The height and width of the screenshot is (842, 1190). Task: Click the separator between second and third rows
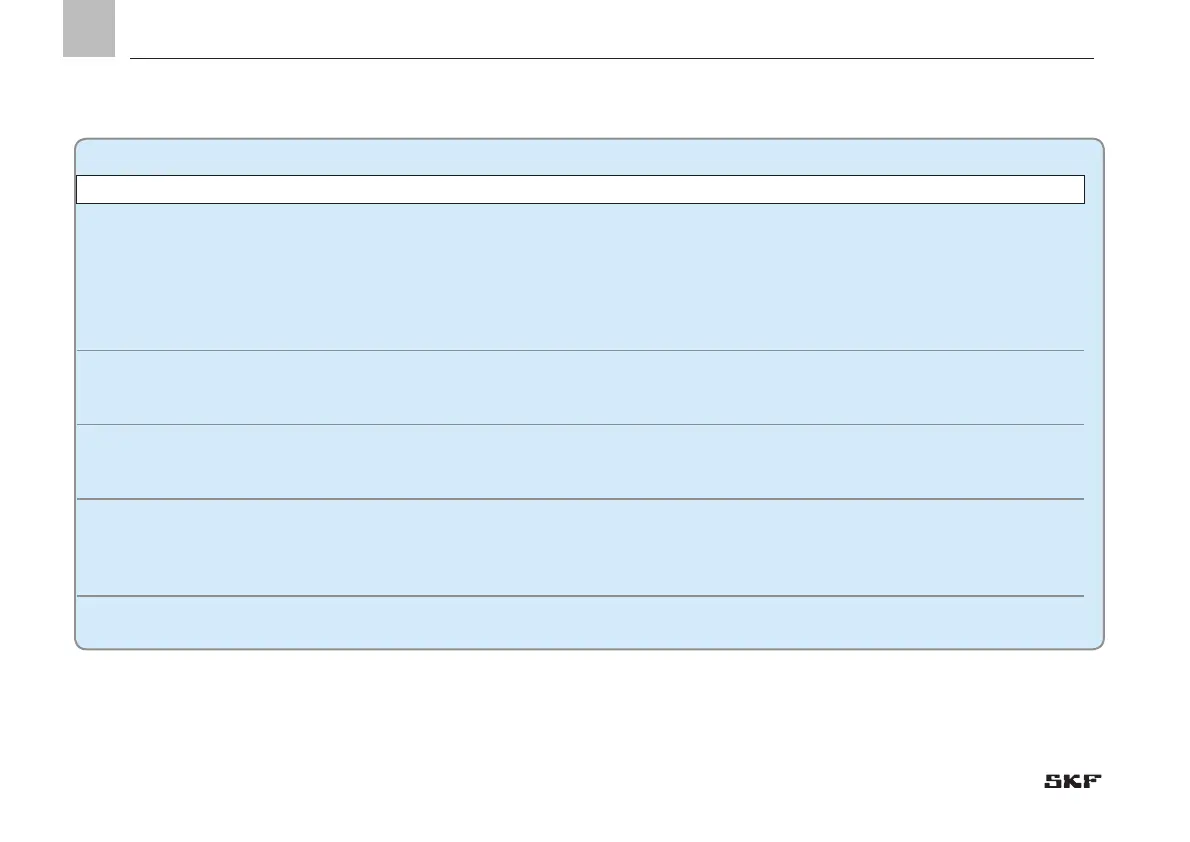[581, 424]
